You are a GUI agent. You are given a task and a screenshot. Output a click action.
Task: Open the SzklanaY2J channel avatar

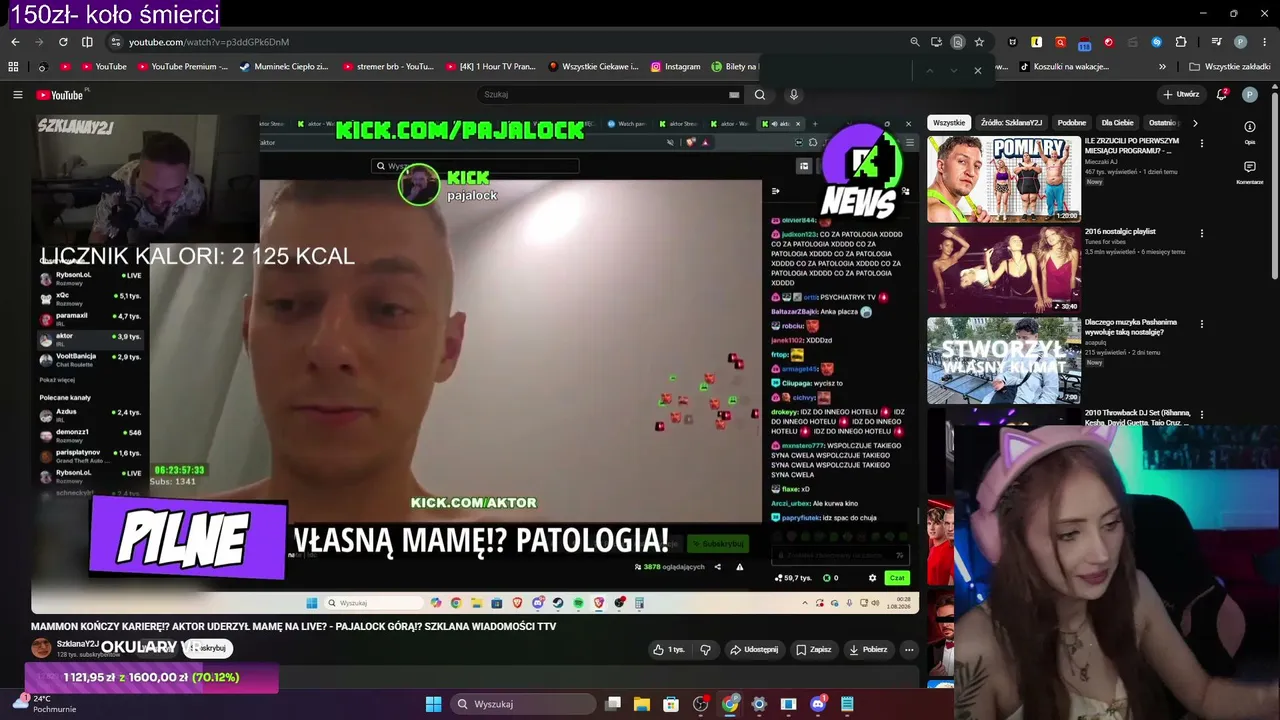41,648
